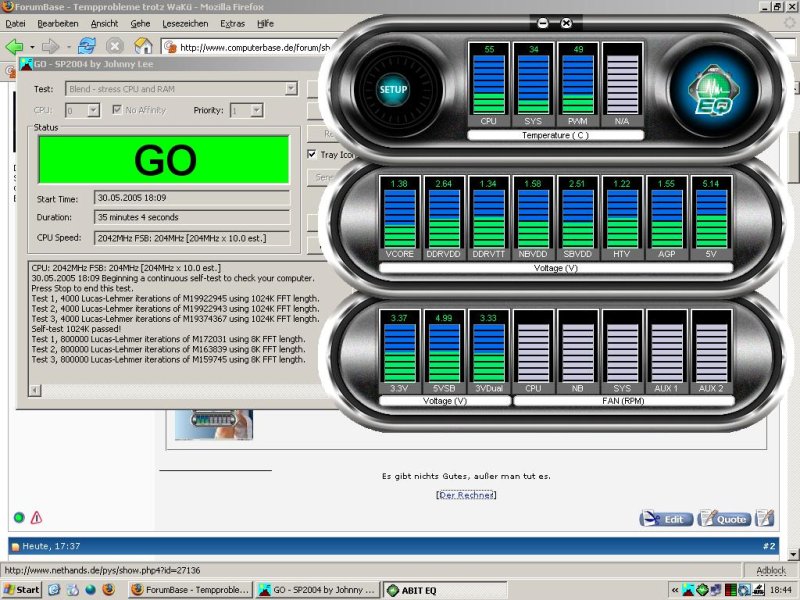Open the Ansicht menu
The image size is (800, 600).
point(104,23)
